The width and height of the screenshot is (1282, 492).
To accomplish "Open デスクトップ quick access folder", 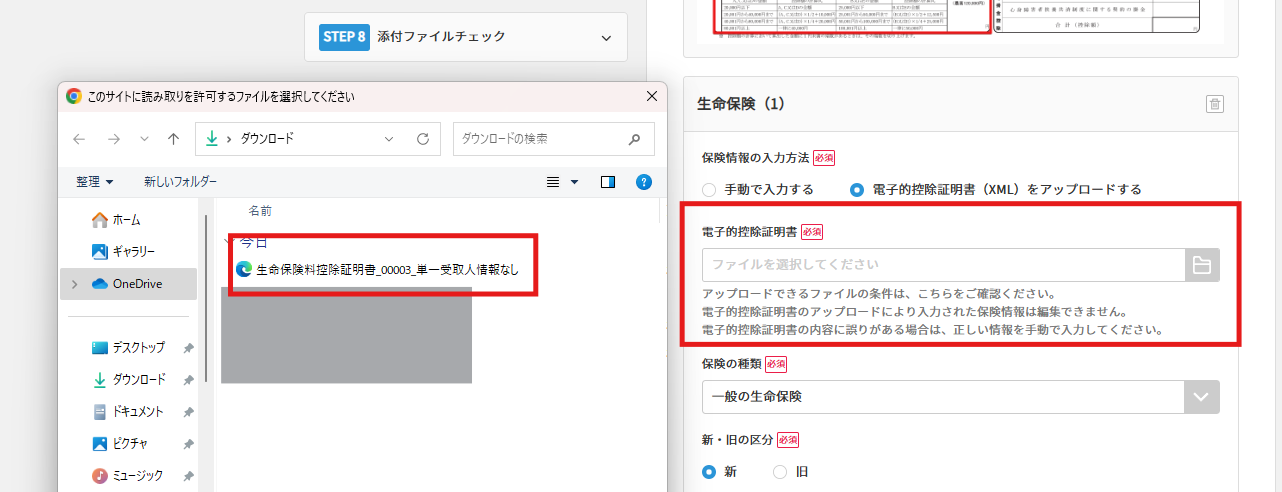I will (130, 348).
